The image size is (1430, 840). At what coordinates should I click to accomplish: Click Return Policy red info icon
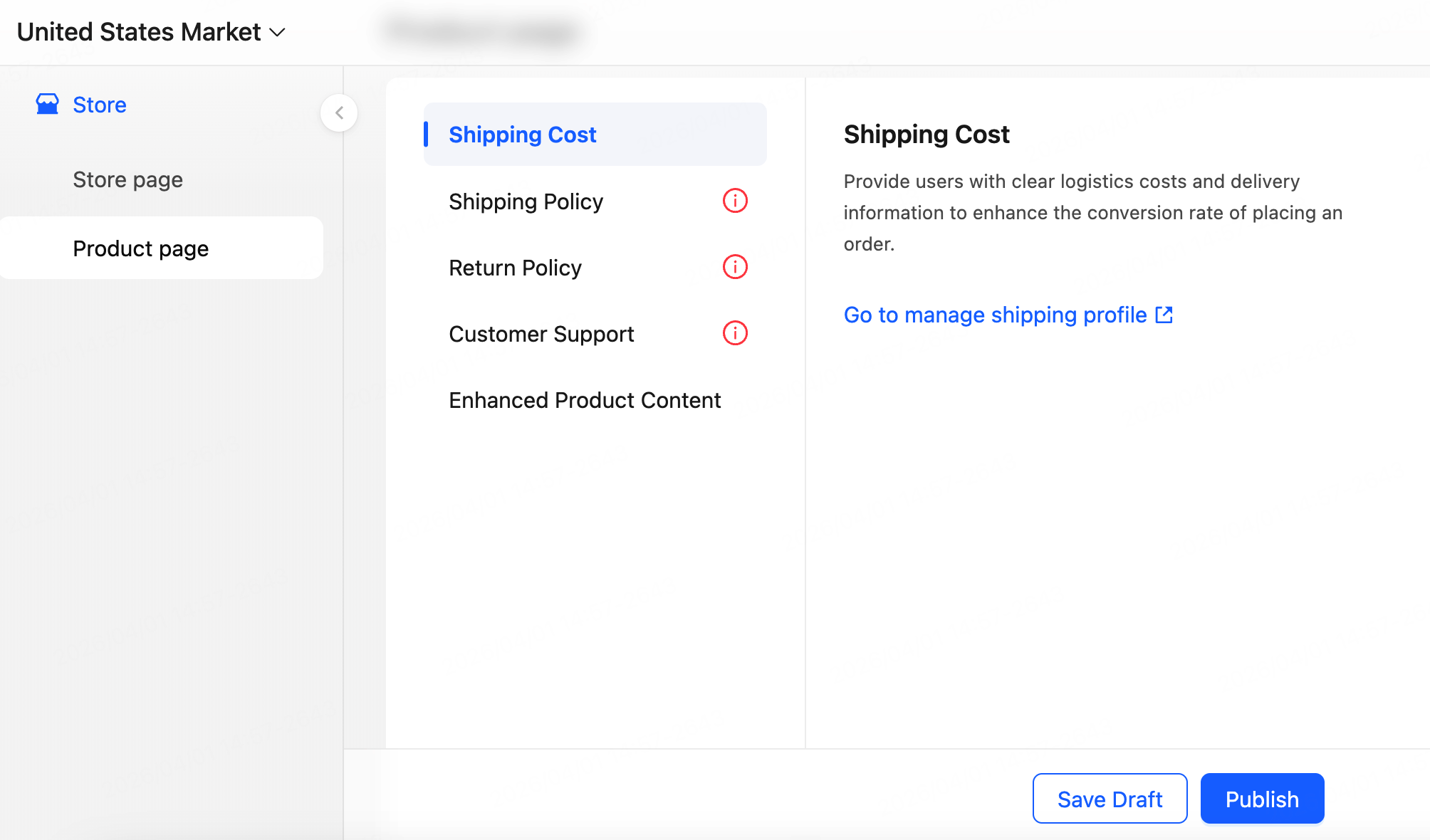(735, 267)
